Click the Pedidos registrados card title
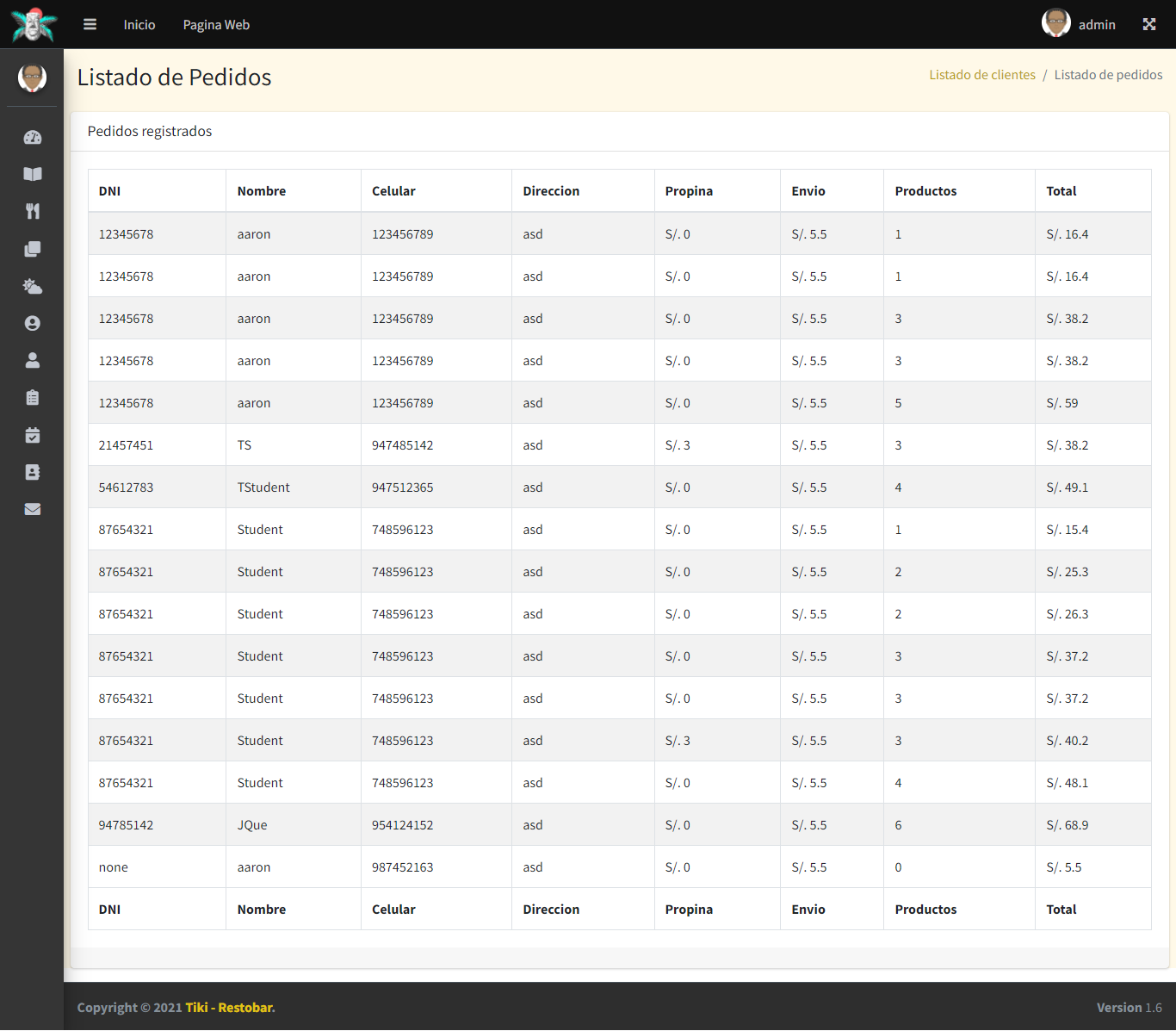Viewport: 1176px width, 1031px height. point(150,131)
